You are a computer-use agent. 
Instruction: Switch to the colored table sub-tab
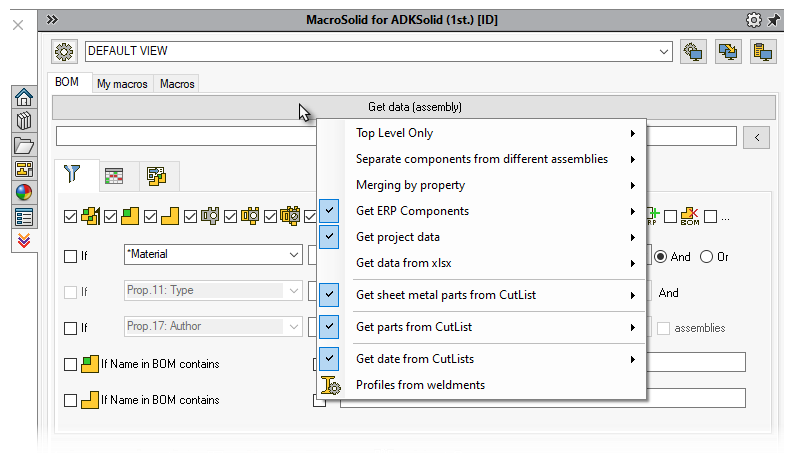click(114, 176)
